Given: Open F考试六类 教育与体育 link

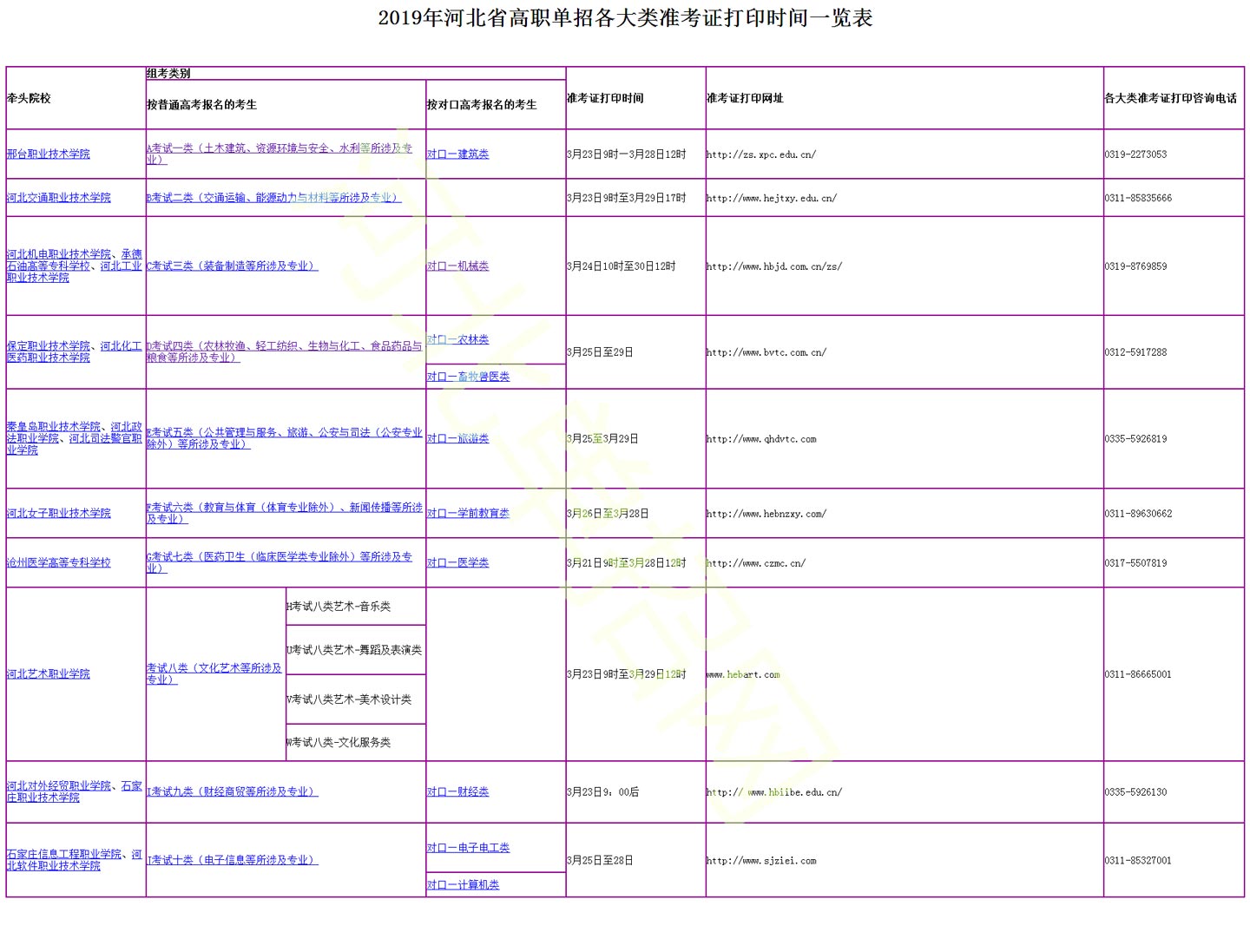Looking at the screenshot, I should (285, 513).
